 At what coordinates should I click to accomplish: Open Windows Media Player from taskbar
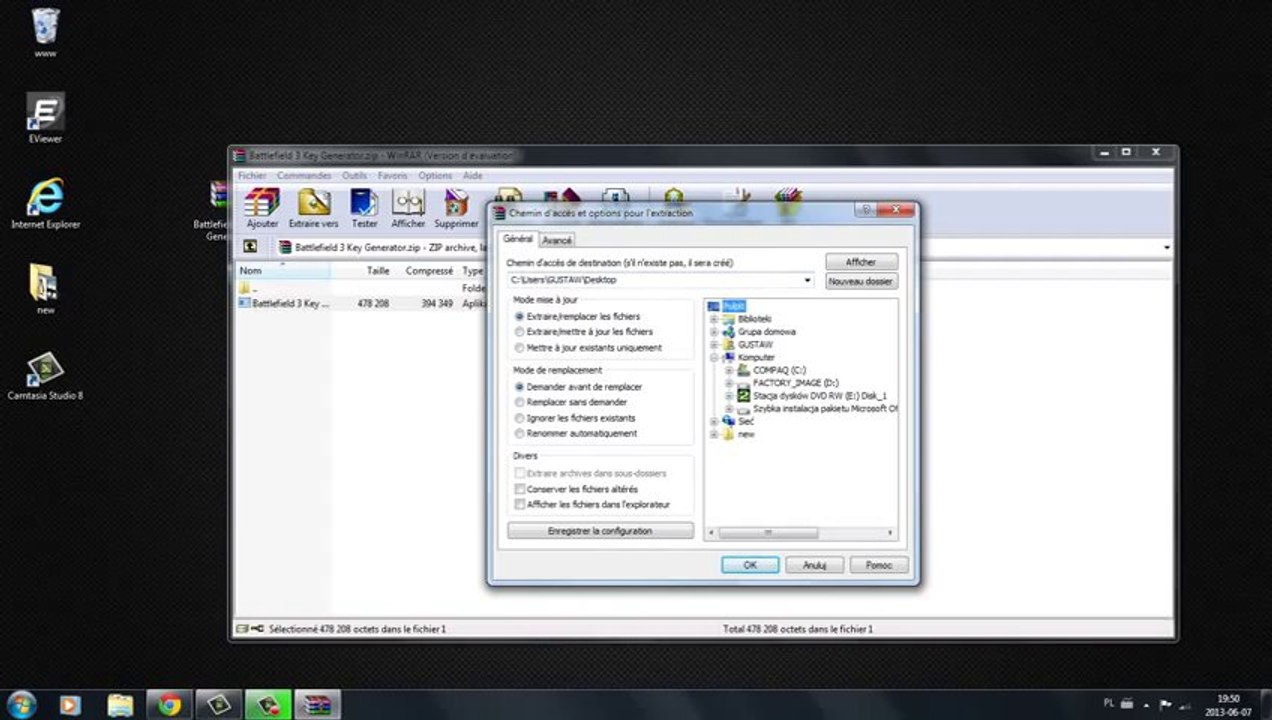[70, 705]
